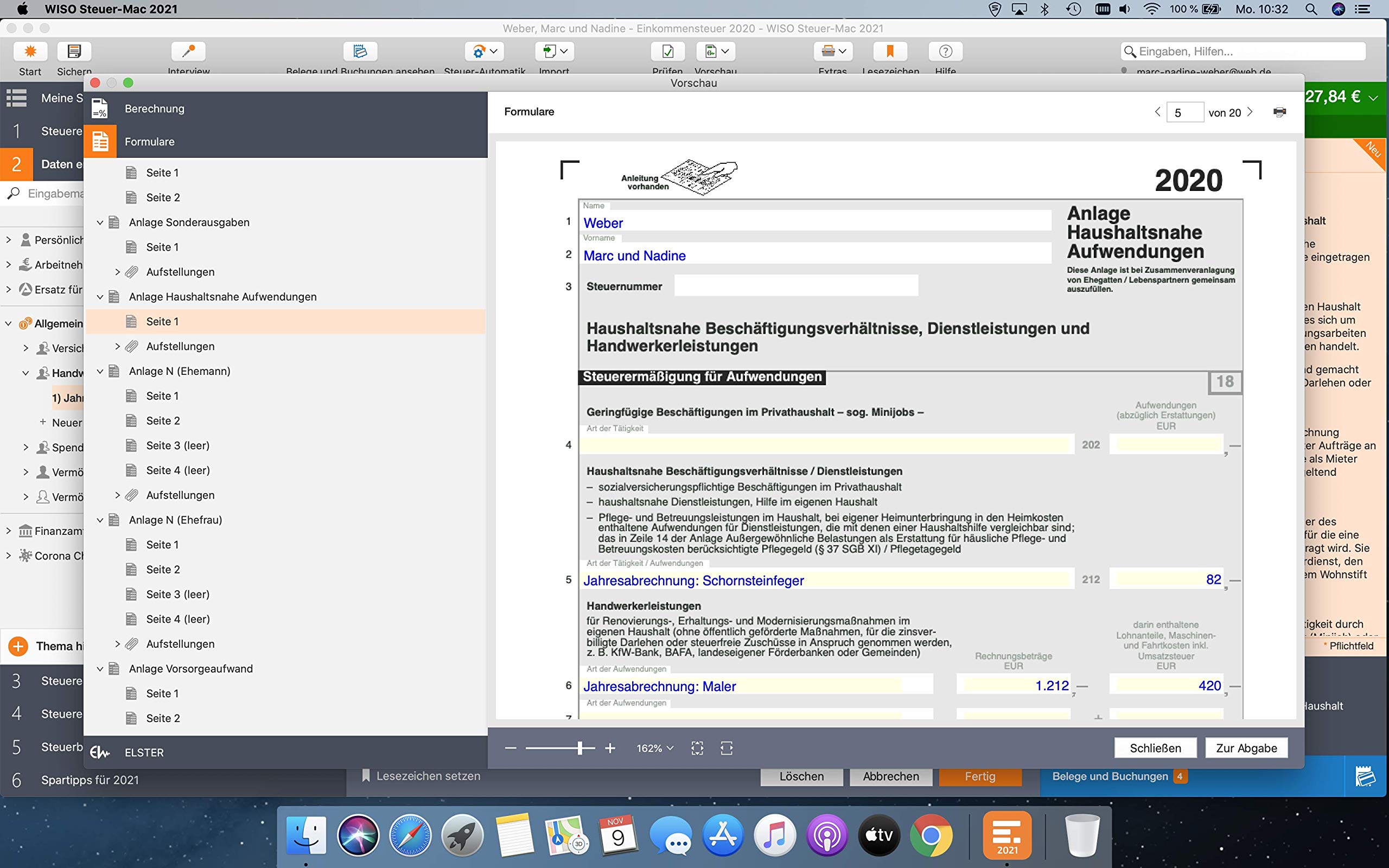1389x868 pixels.
Task: Click the Prüfen checkmark icon
Action: coord(667,51)
